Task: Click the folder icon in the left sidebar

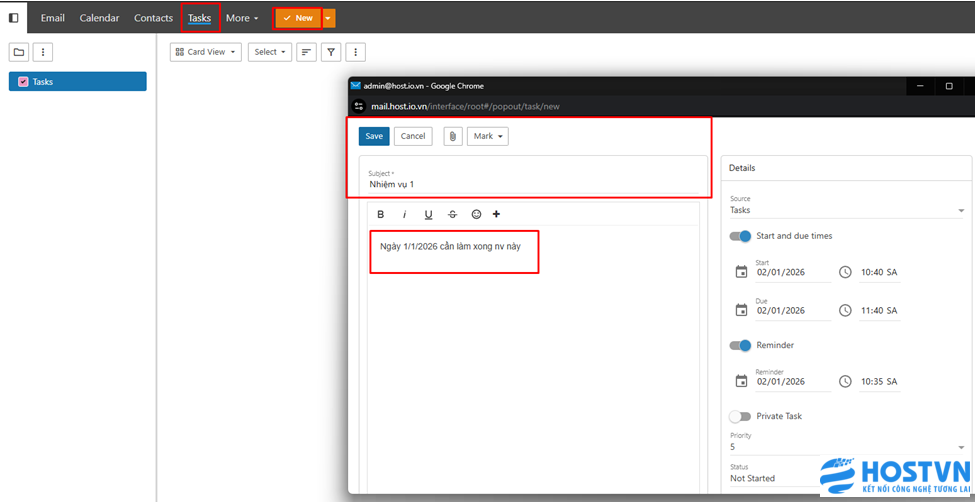Action: pos(19,52)
